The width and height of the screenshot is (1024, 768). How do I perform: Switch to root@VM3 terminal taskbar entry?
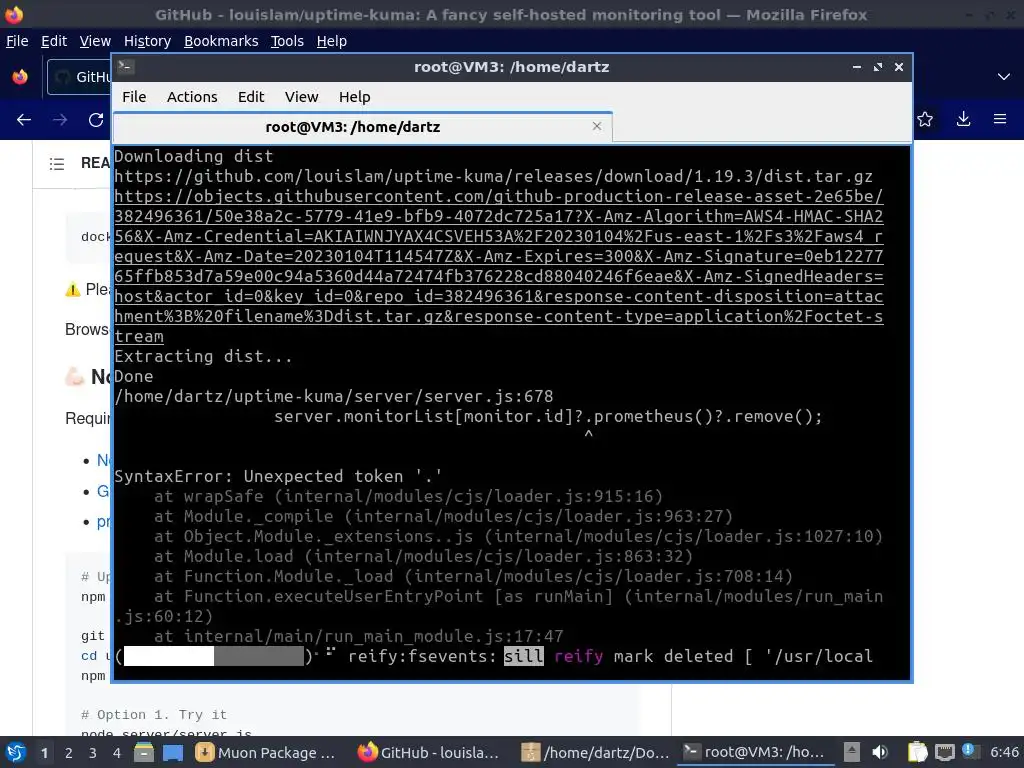tap(754, 753)
